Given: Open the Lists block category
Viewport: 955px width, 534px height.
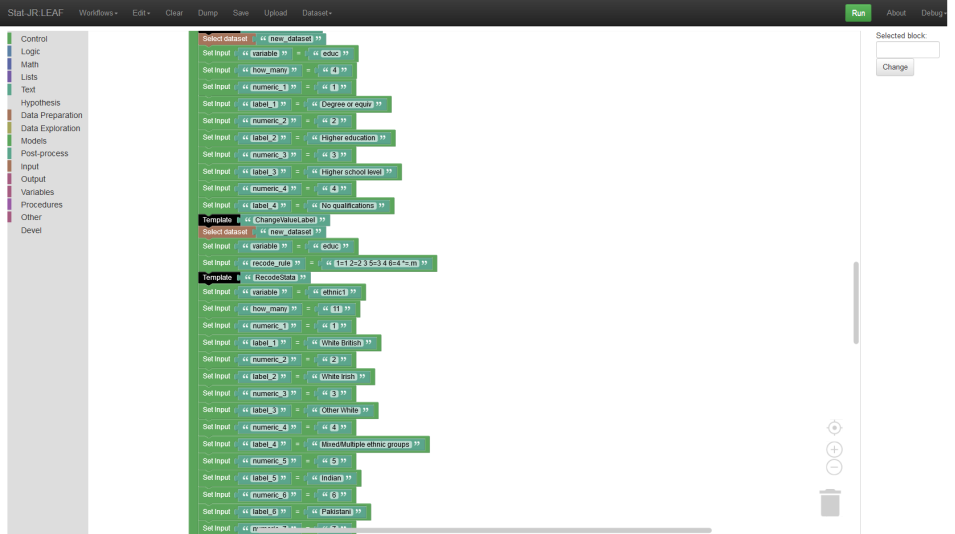Looking at the screenshot, I should 29,77.
